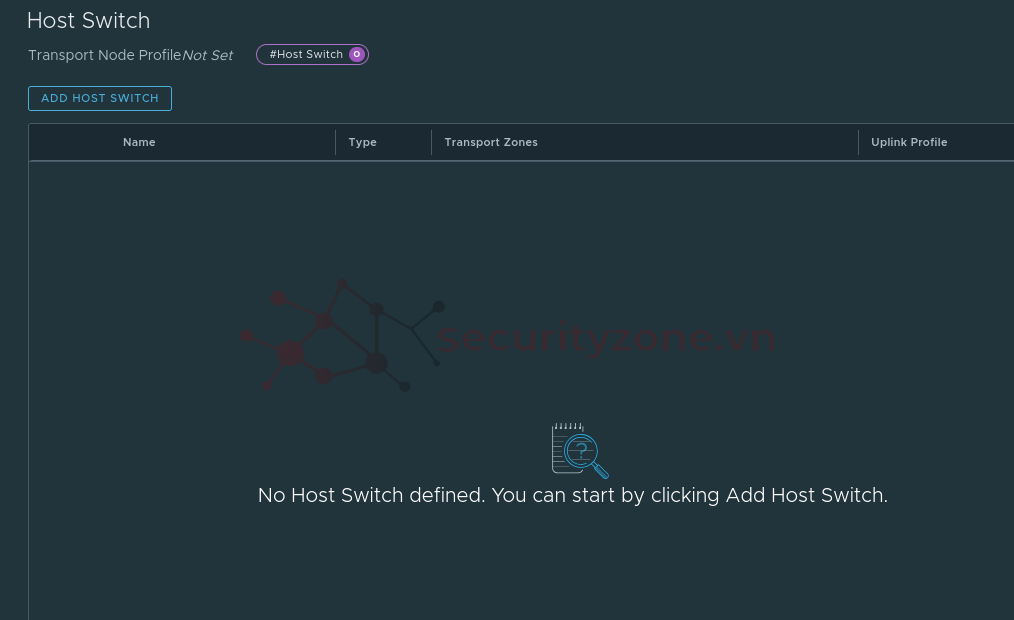Sort by the Name column header
Screen dimensions: 1014x620
click(139, 142)
